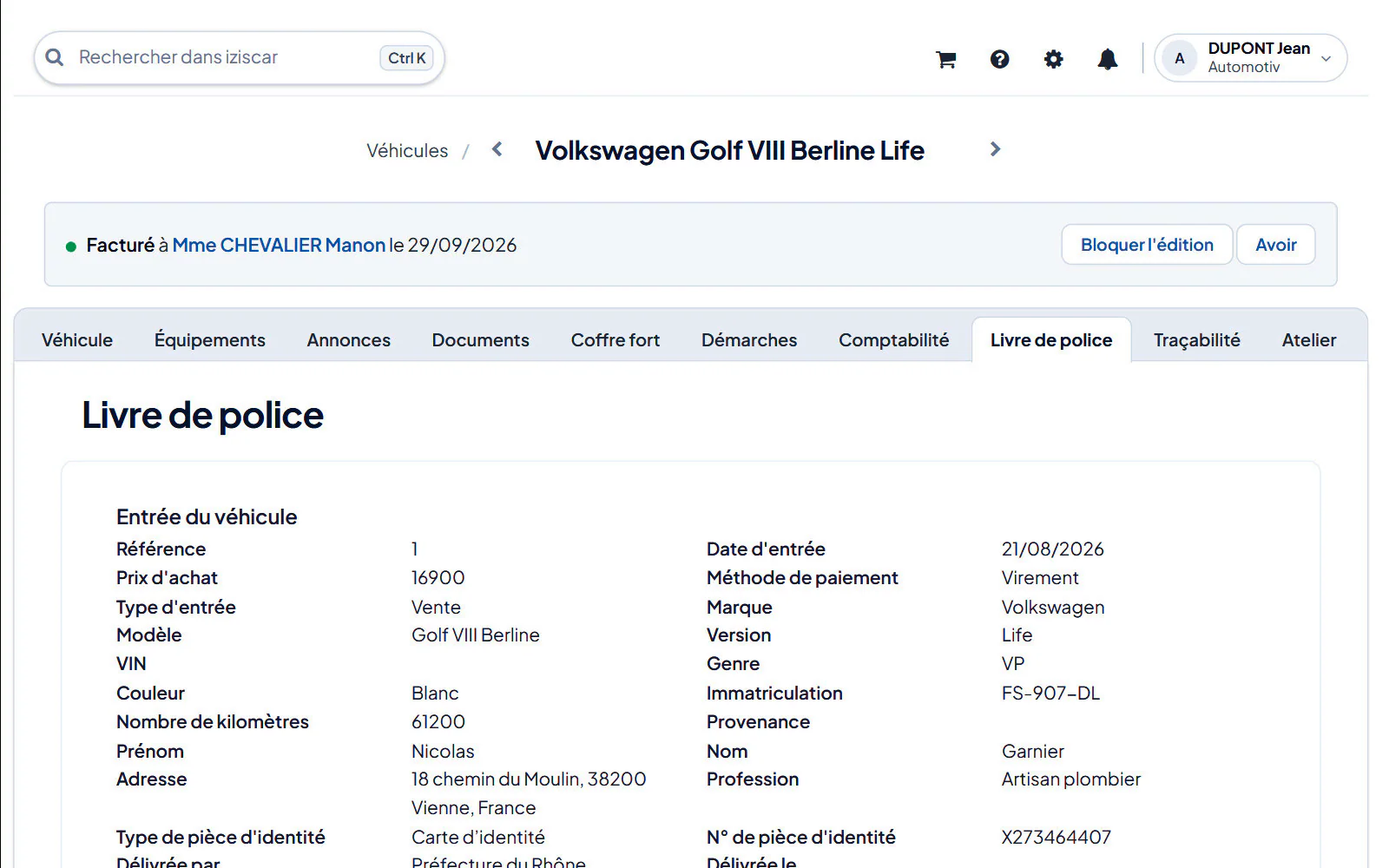Click the Bloquer l'édition button
Viewport: 1389px width, 868px height.
point(1147,245)
